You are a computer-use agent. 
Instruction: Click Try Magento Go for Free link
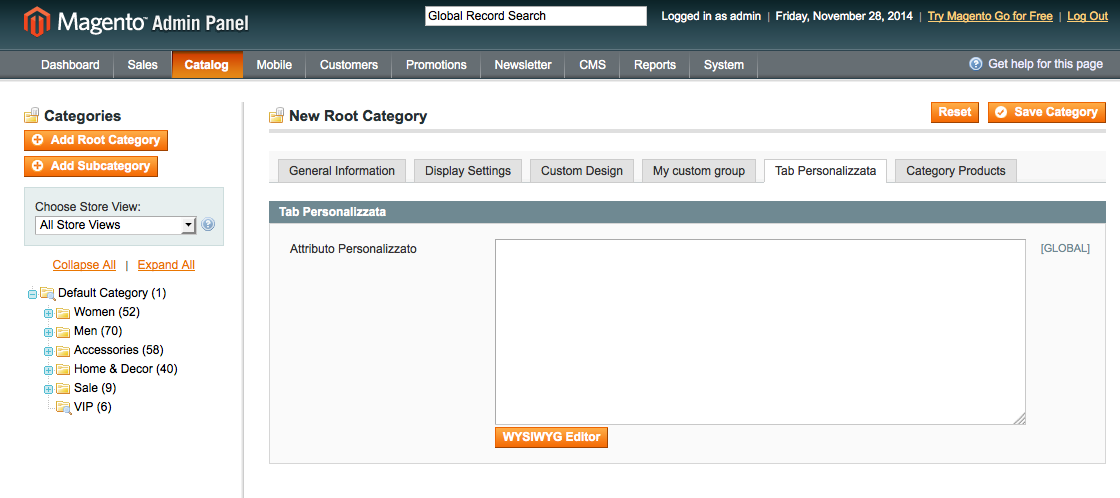990,16
